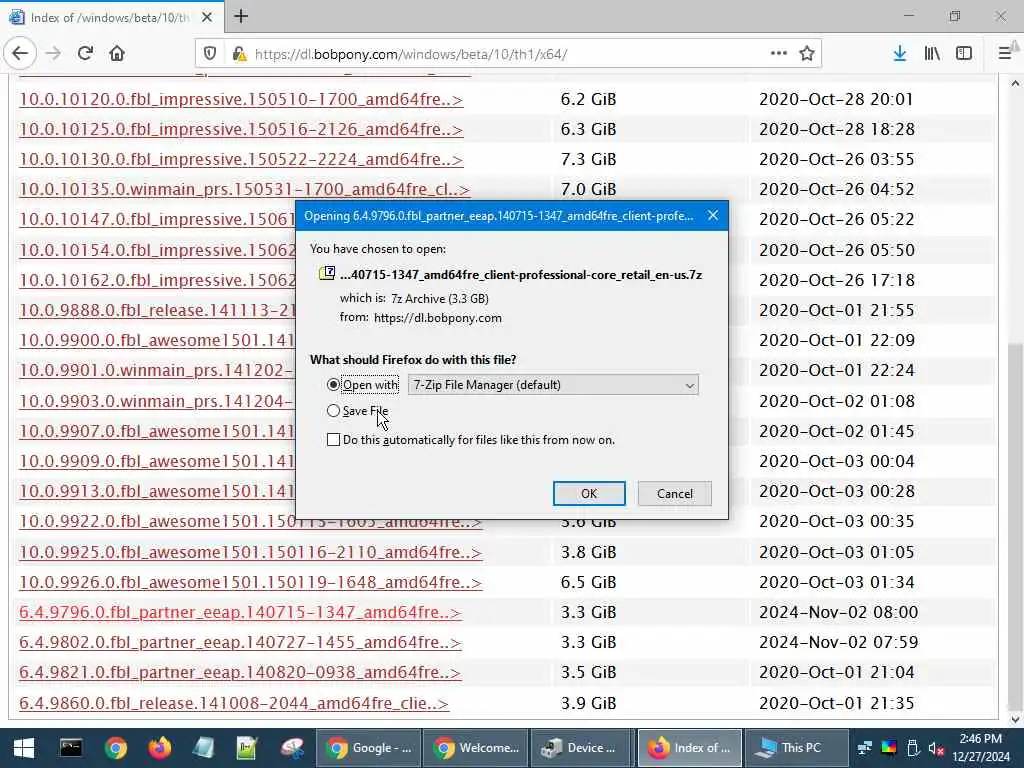Open the 6.4.9860.0.fbl_release link
Viewport: 1024px width, 768px height.
234,703
